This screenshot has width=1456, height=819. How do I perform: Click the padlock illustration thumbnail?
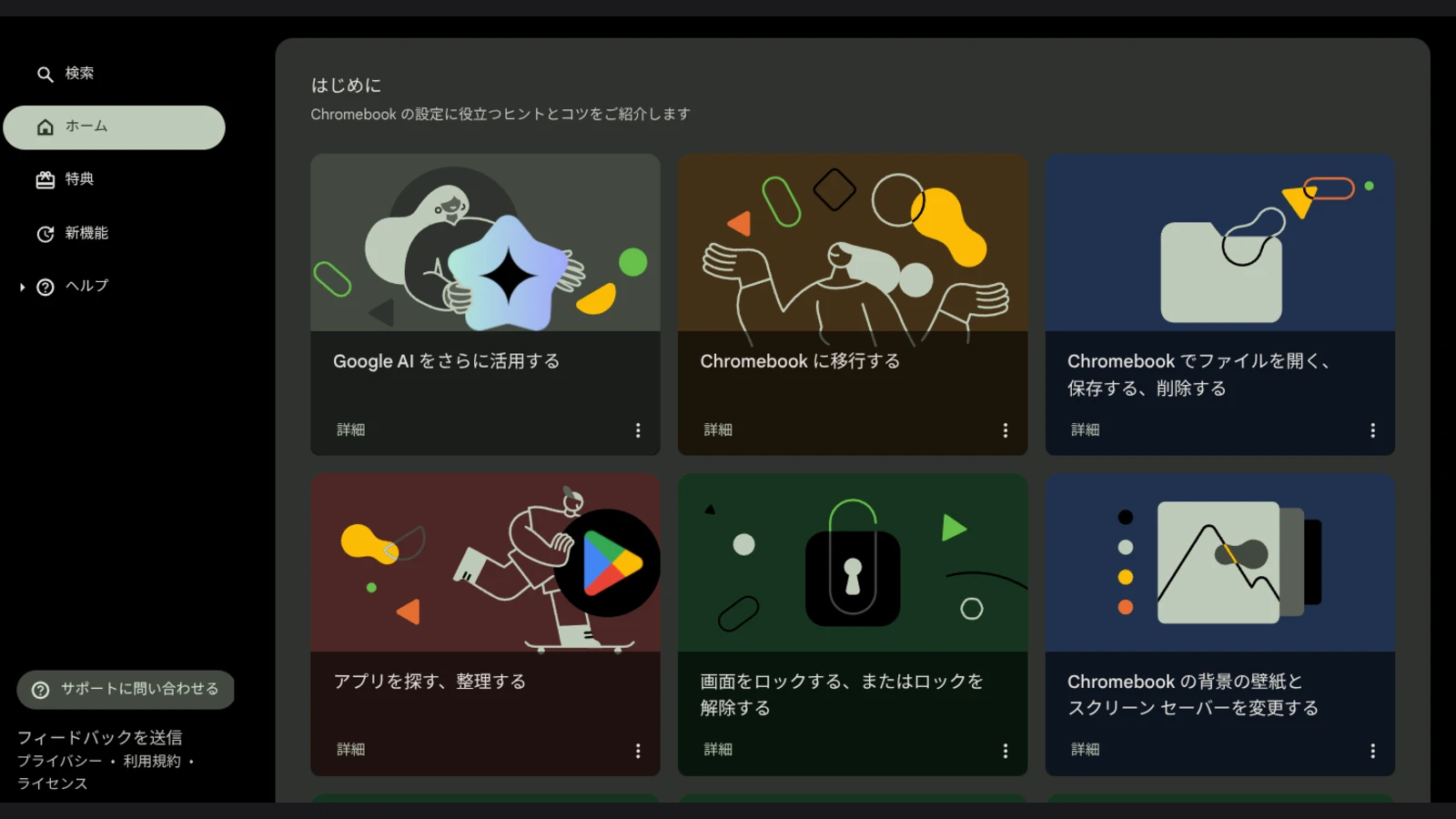(853, 562)
